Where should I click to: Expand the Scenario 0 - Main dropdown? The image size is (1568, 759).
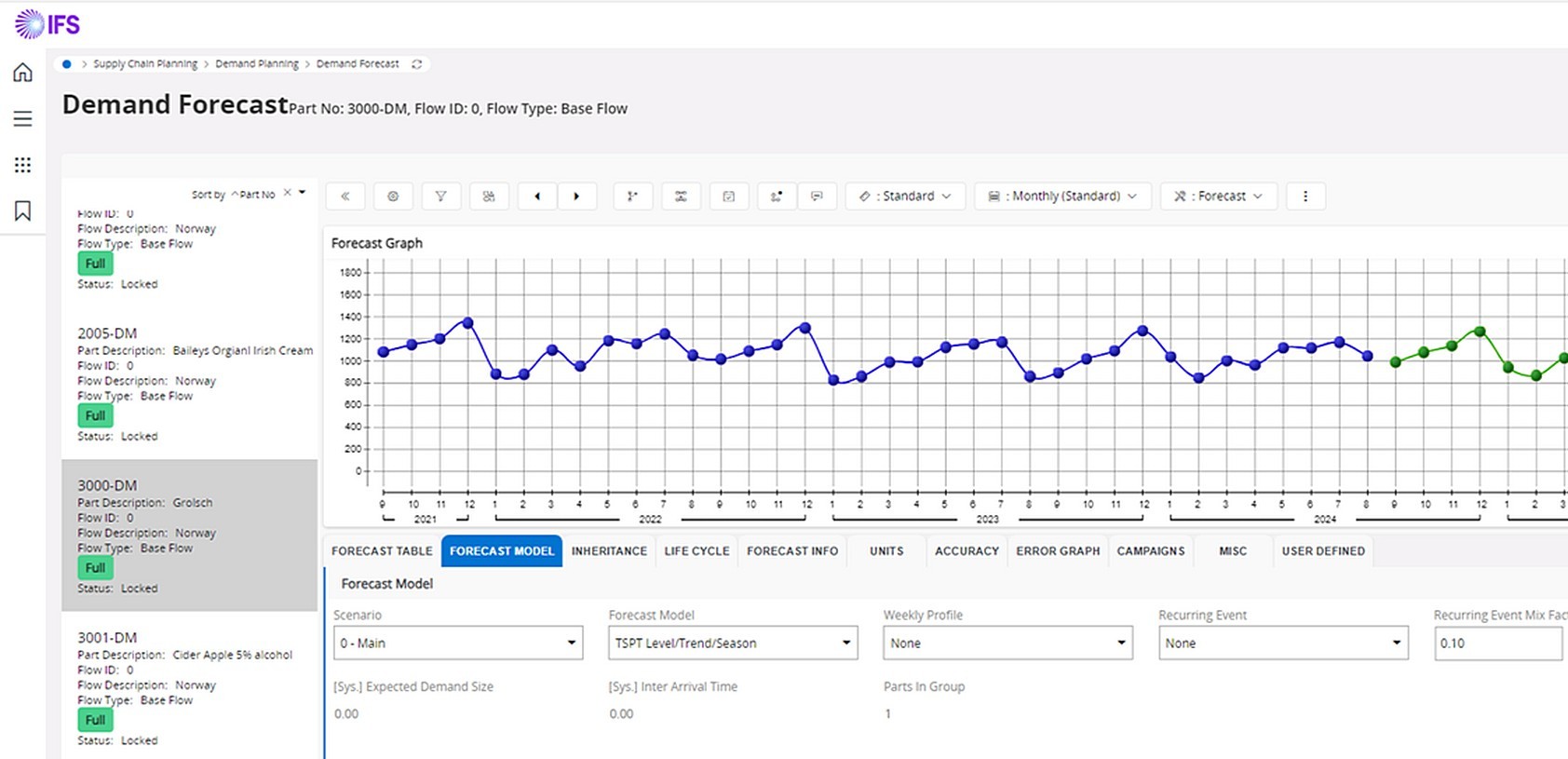coord(457,643)
